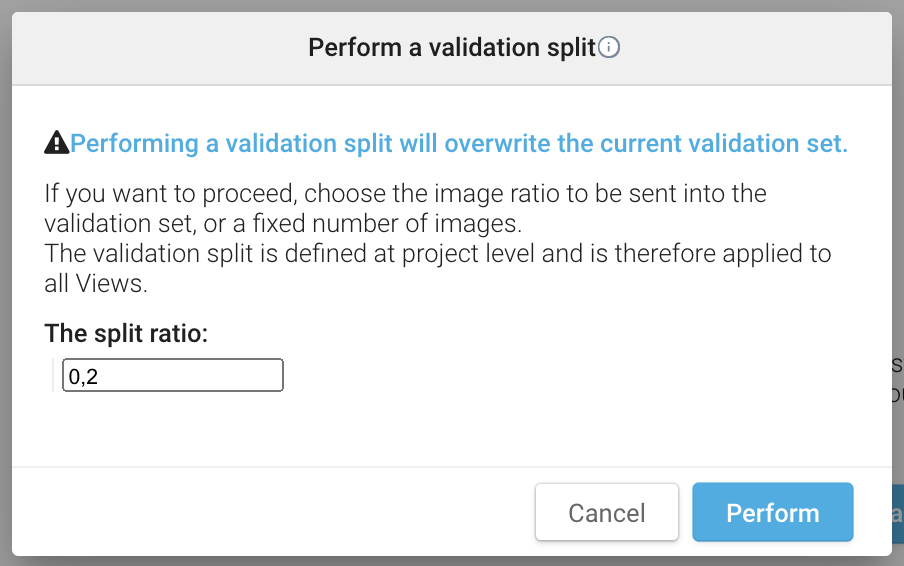
Task: Click the thin vertical bar left of input
Action: point(53,376)
